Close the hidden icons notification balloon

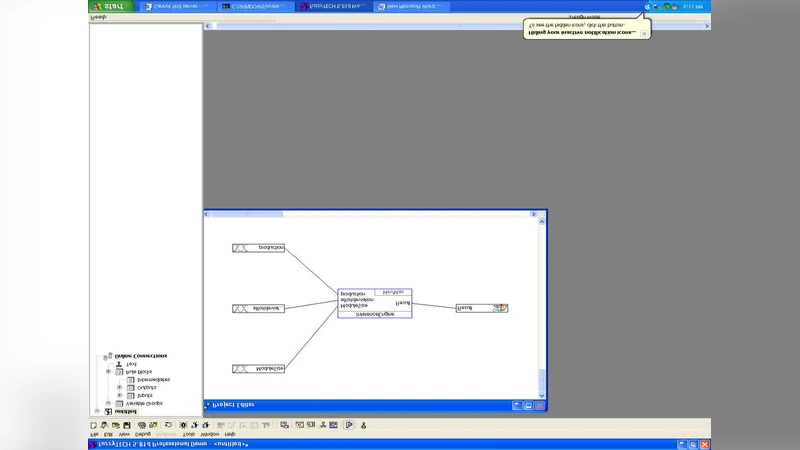(644, 33)
